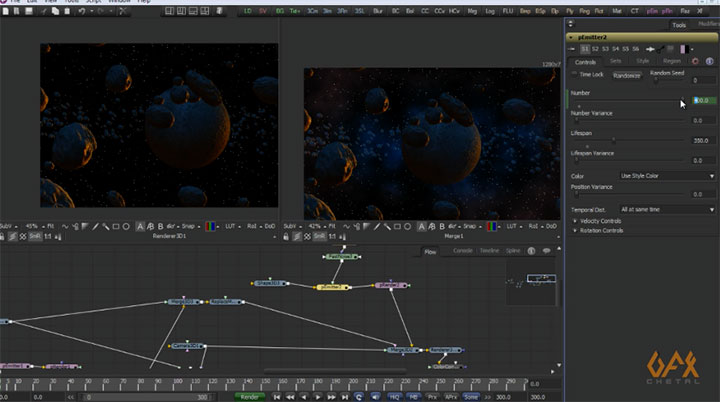Click ellipse mask icon in Merge1 viewer toolbar
This screenshot has height=402, width=720.
point(407,226)
